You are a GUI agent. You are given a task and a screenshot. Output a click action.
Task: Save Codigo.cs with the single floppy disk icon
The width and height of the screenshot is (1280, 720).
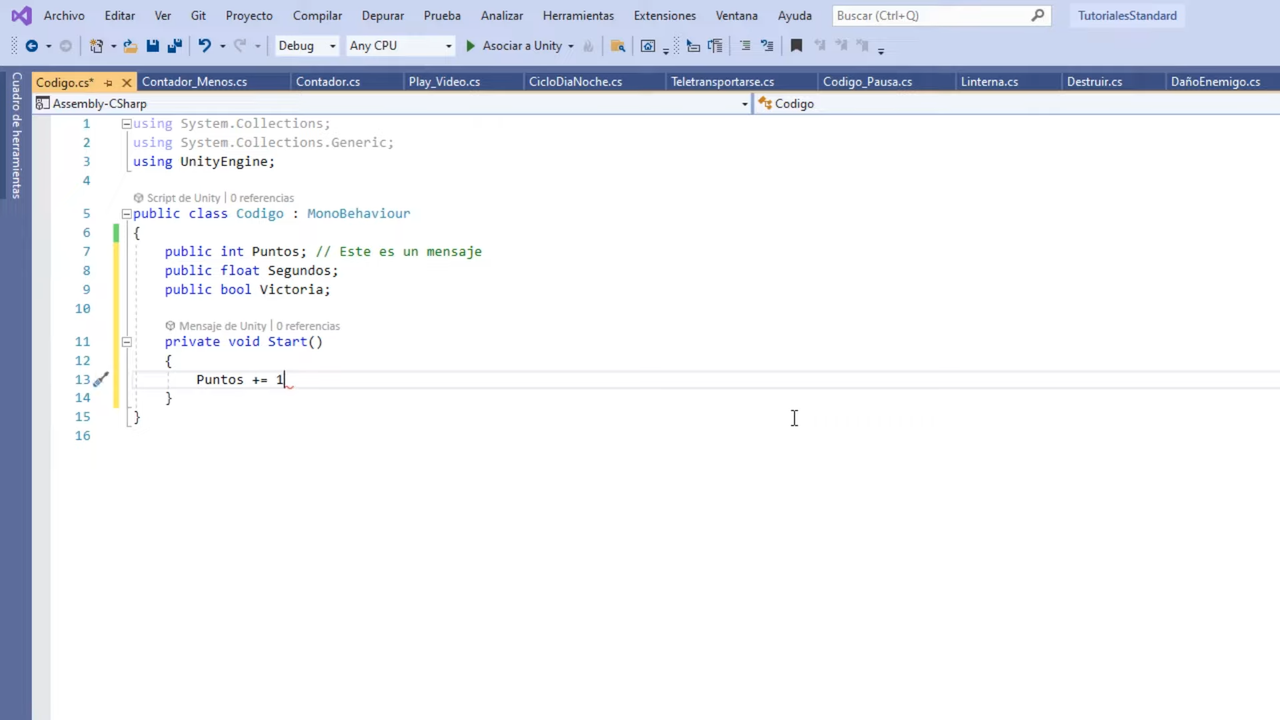153,46
